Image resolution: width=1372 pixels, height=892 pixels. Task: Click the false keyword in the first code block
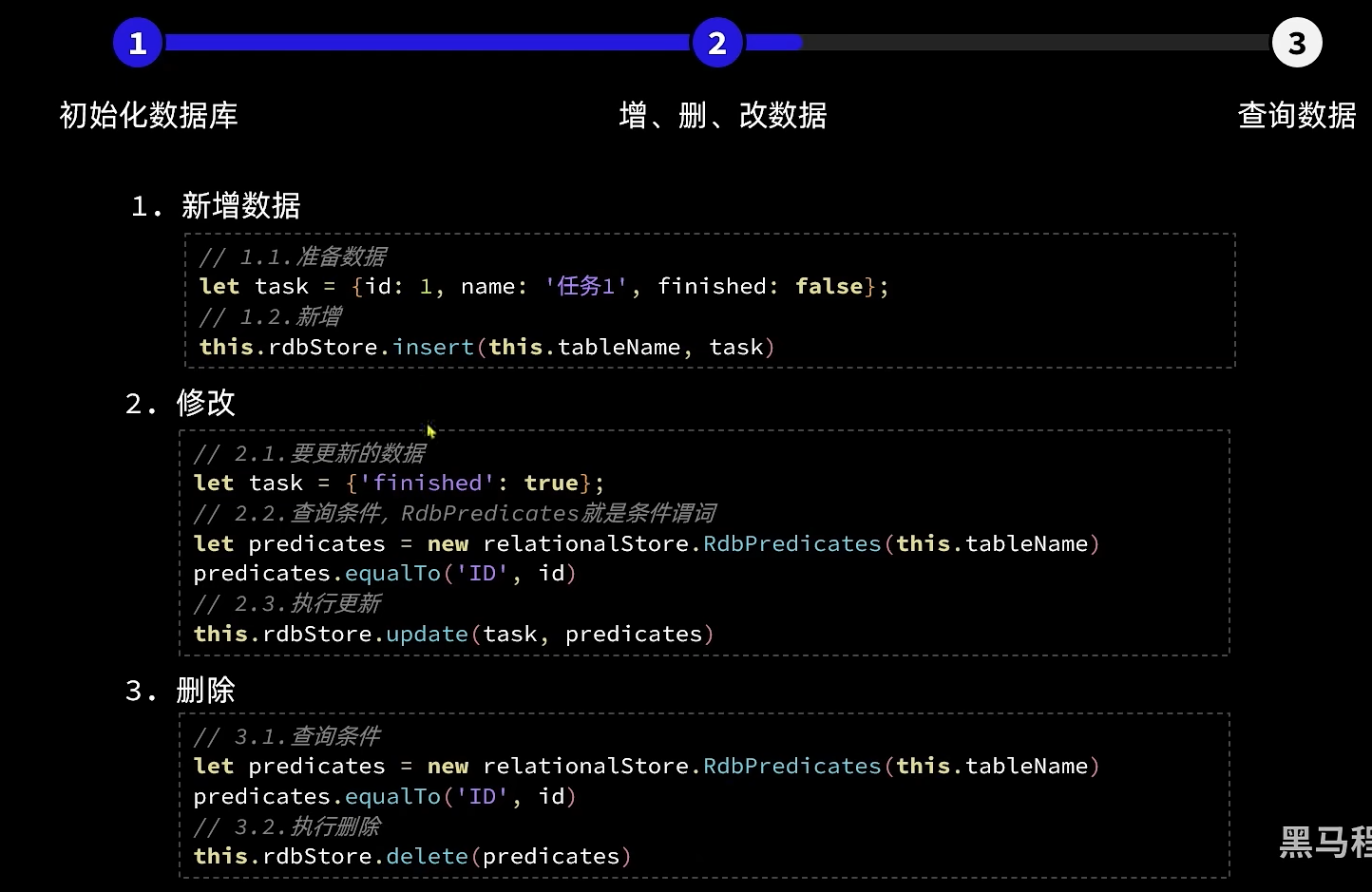click(x=829, y=286)
